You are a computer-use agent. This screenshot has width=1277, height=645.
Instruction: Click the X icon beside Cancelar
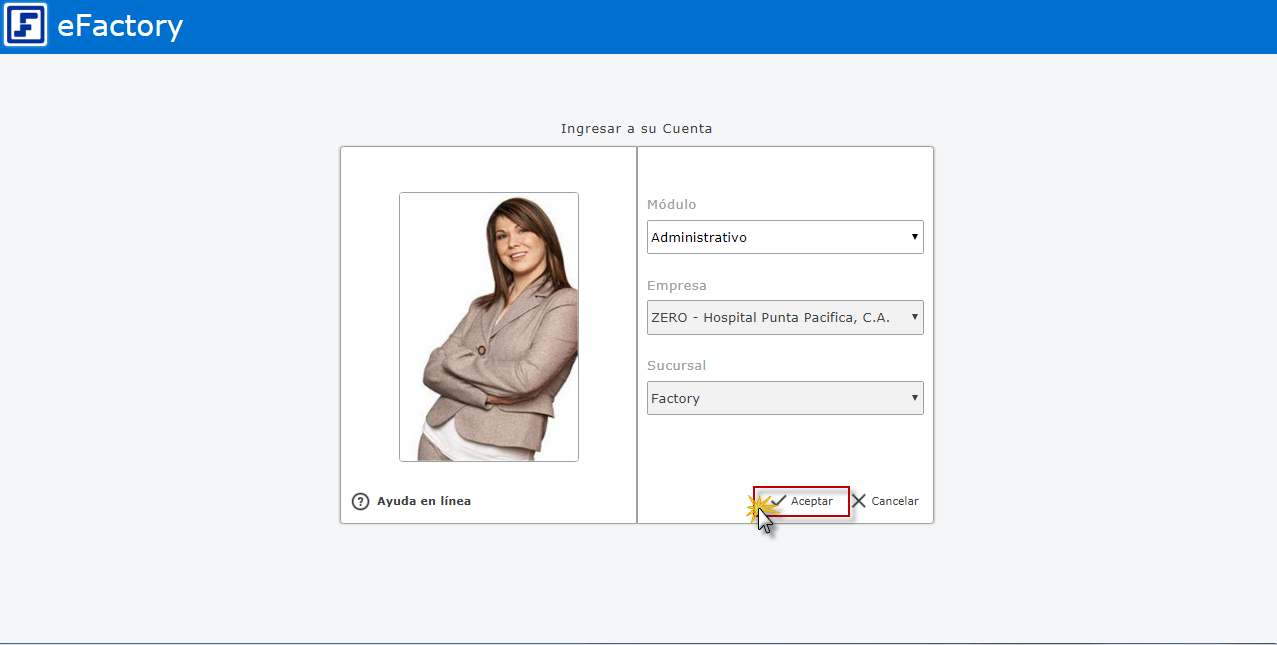point(859,501)
